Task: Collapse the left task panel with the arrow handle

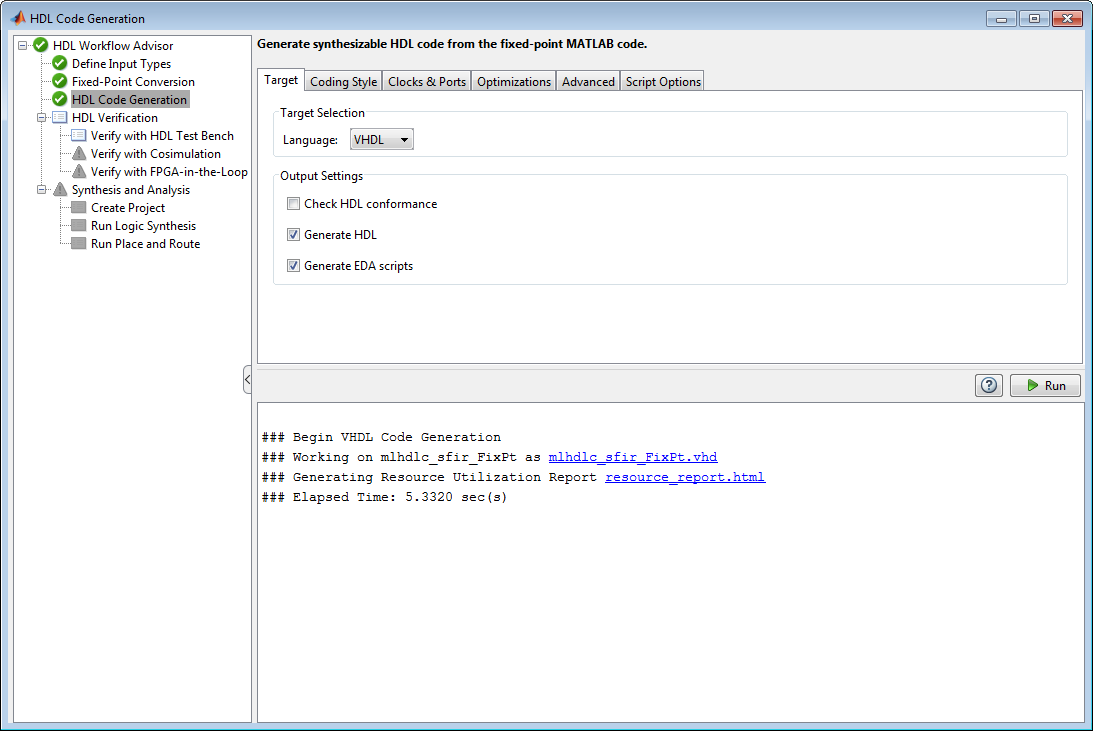Action: (x=247, y=380)
